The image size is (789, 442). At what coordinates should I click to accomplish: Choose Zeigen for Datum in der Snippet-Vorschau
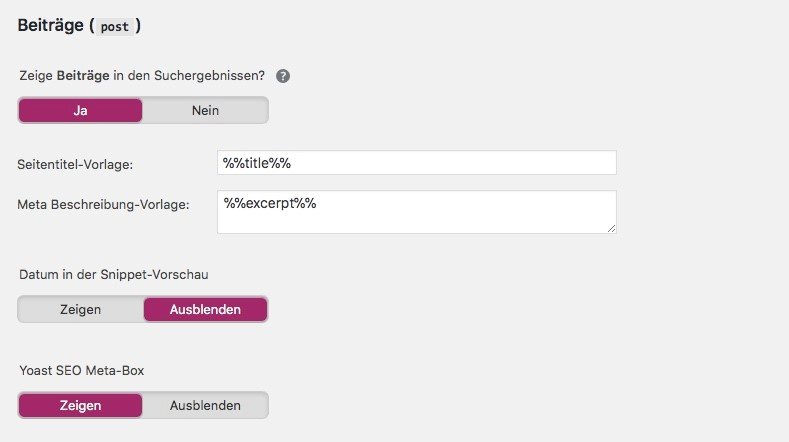click(81, 309)
